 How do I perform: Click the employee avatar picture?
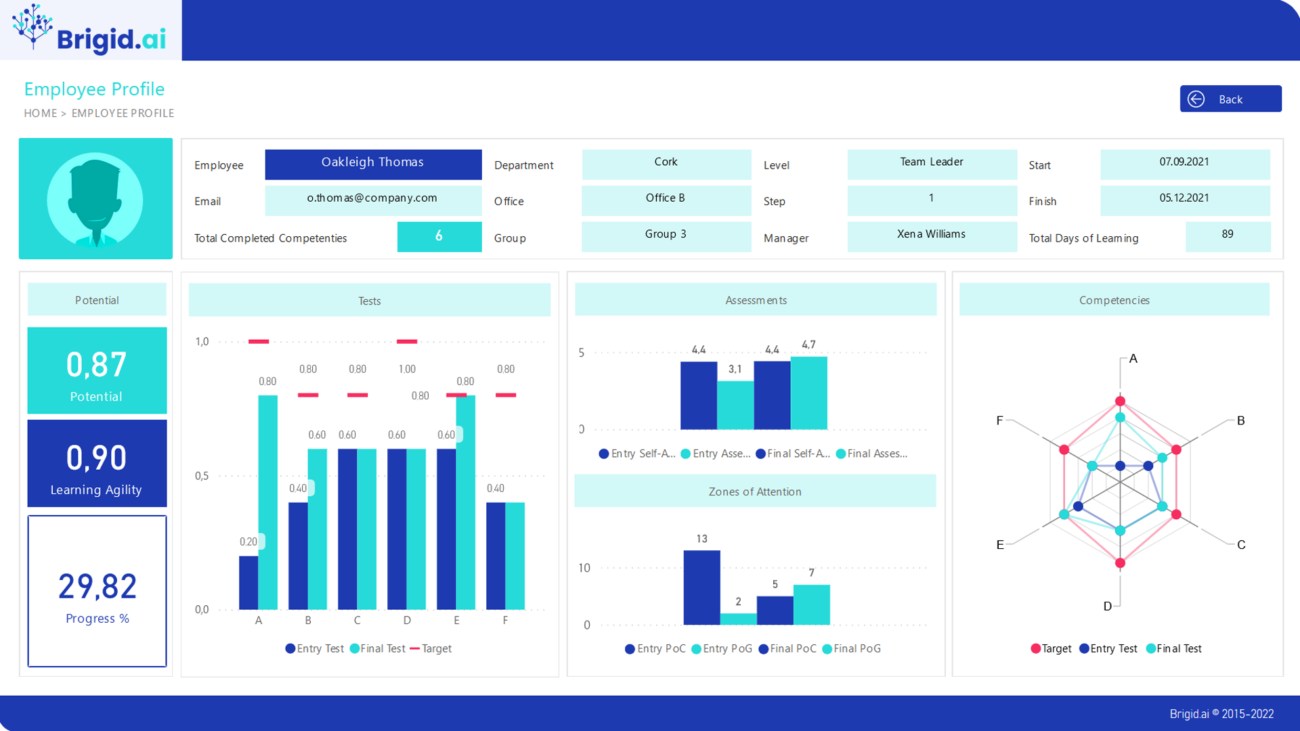pyautogui.click(x=96, y=199)
